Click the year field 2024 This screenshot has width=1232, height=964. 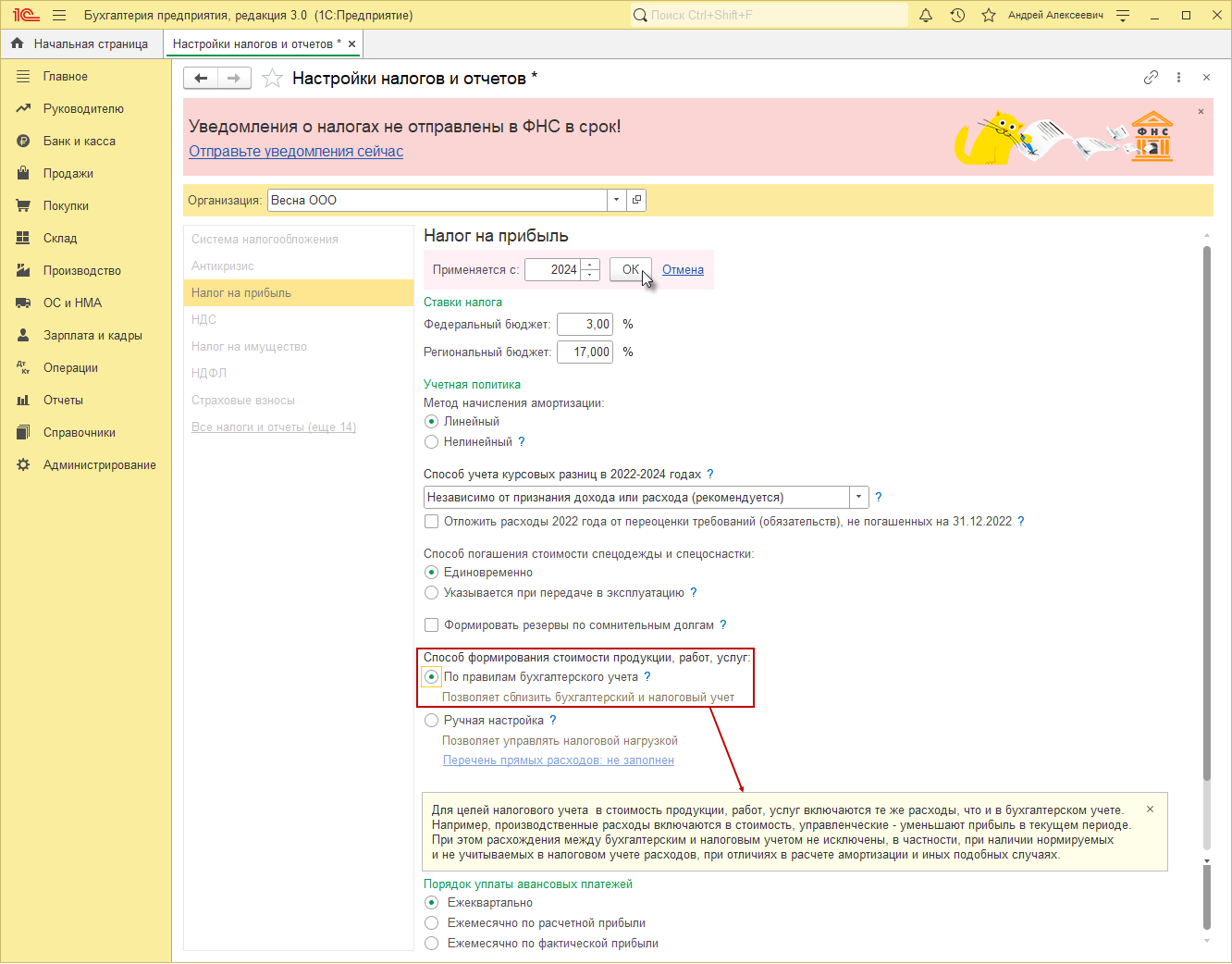point(553,269)
